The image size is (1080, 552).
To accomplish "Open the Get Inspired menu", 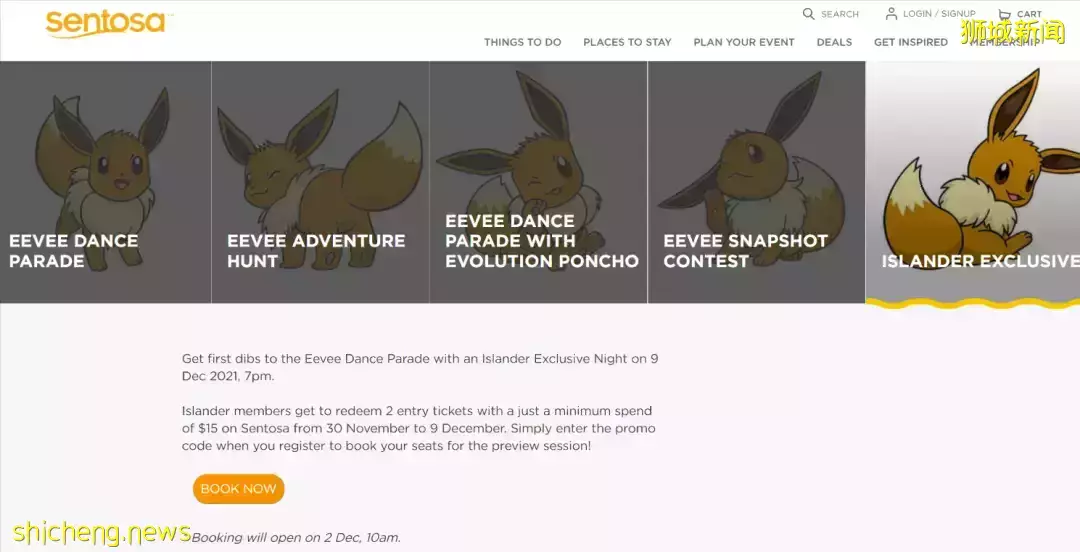I will [910, 42].
